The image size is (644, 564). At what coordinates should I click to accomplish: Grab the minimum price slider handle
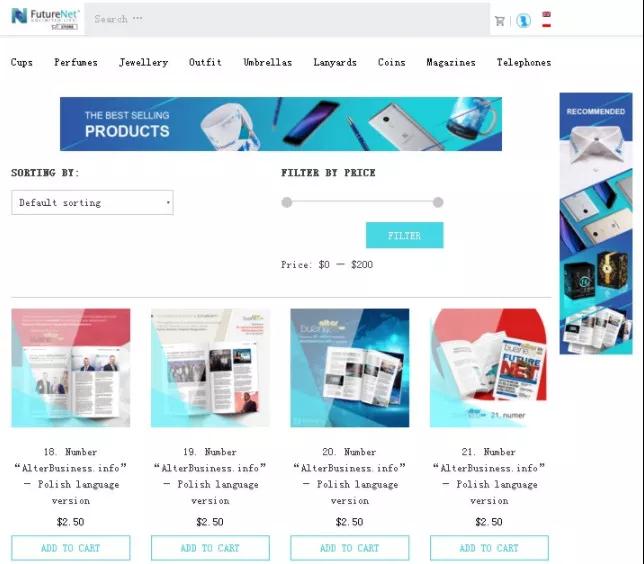click(287, 202)
